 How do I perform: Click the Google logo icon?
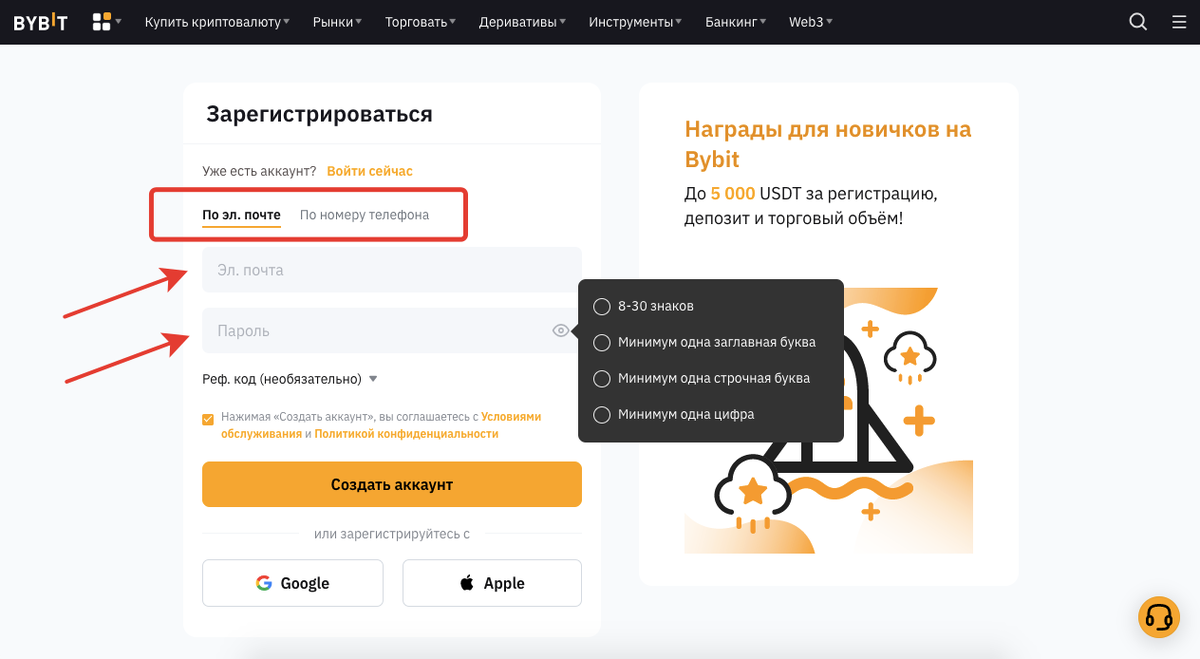click(264, 583)
